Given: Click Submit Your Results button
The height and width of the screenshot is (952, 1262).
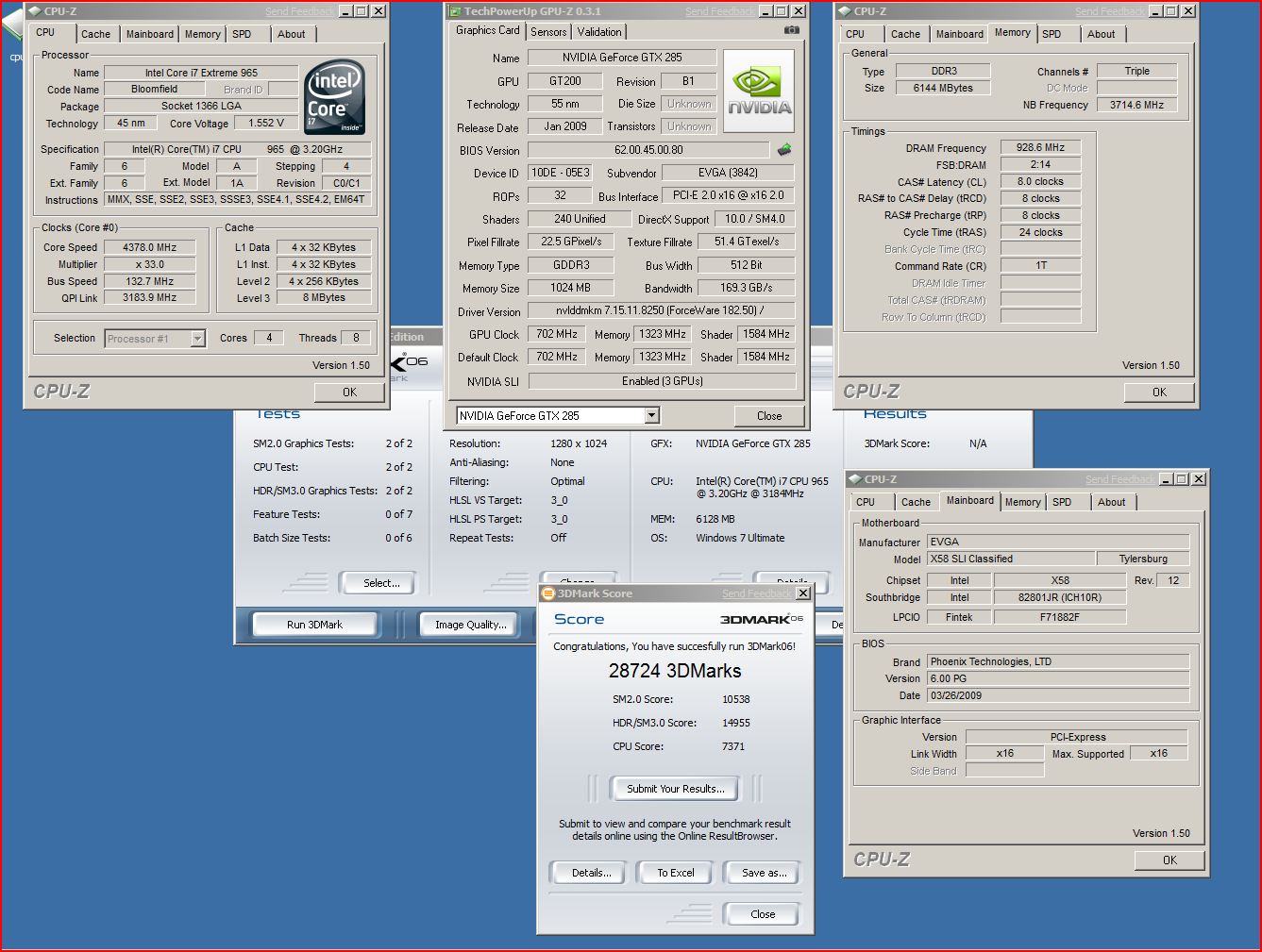Looking at the screenshot, I should point(676,789).
